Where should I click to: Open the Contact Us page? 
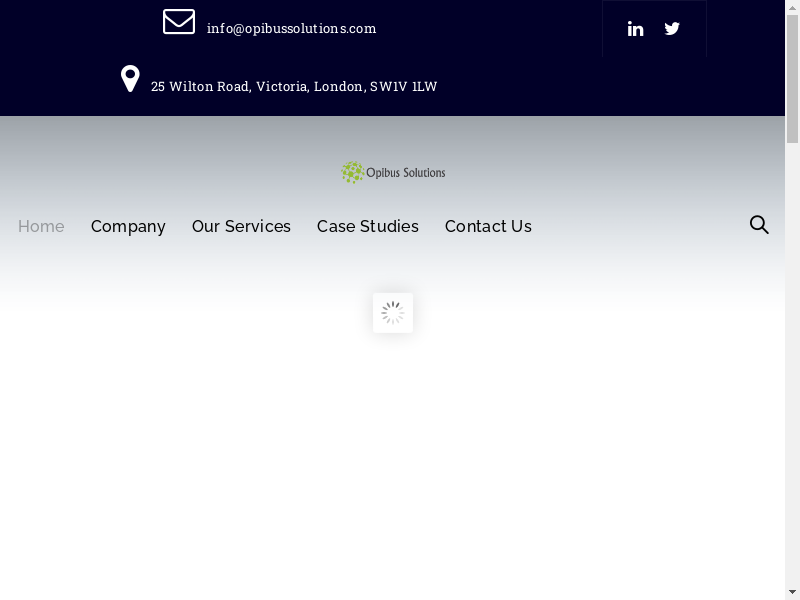[x=488, y=227]
